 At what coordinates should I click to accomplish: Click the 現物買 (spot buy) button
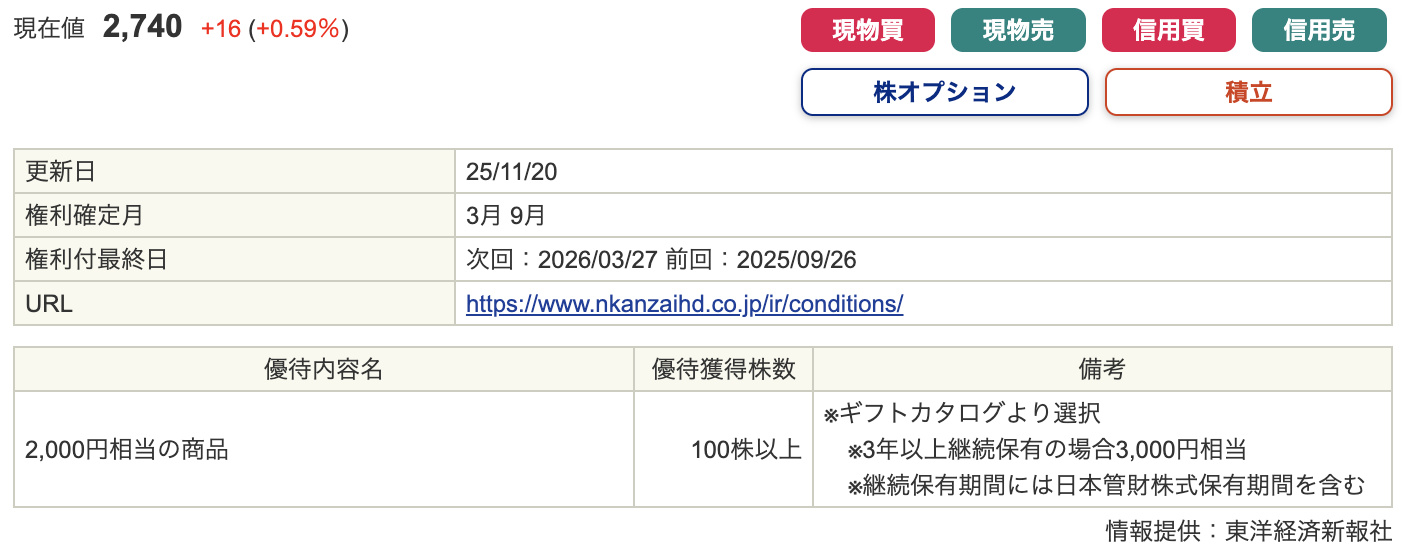pos(867,30)
